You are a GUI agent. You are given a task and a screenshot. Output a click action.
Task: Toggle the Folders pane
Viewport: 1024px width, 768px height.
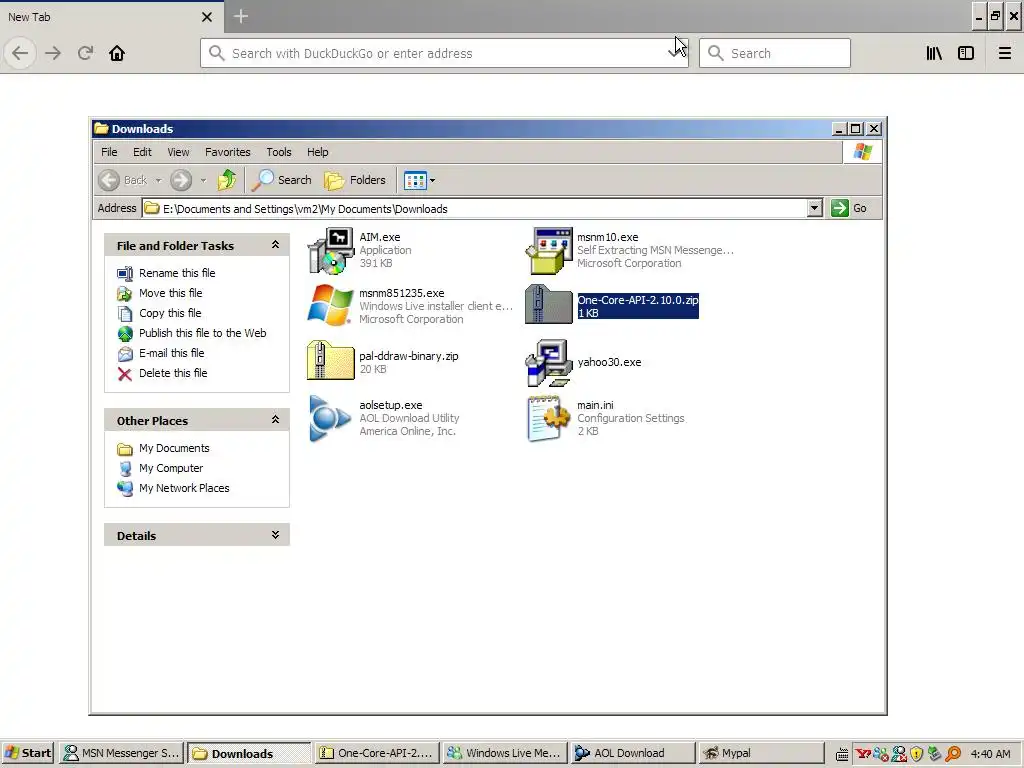(355, 180)
